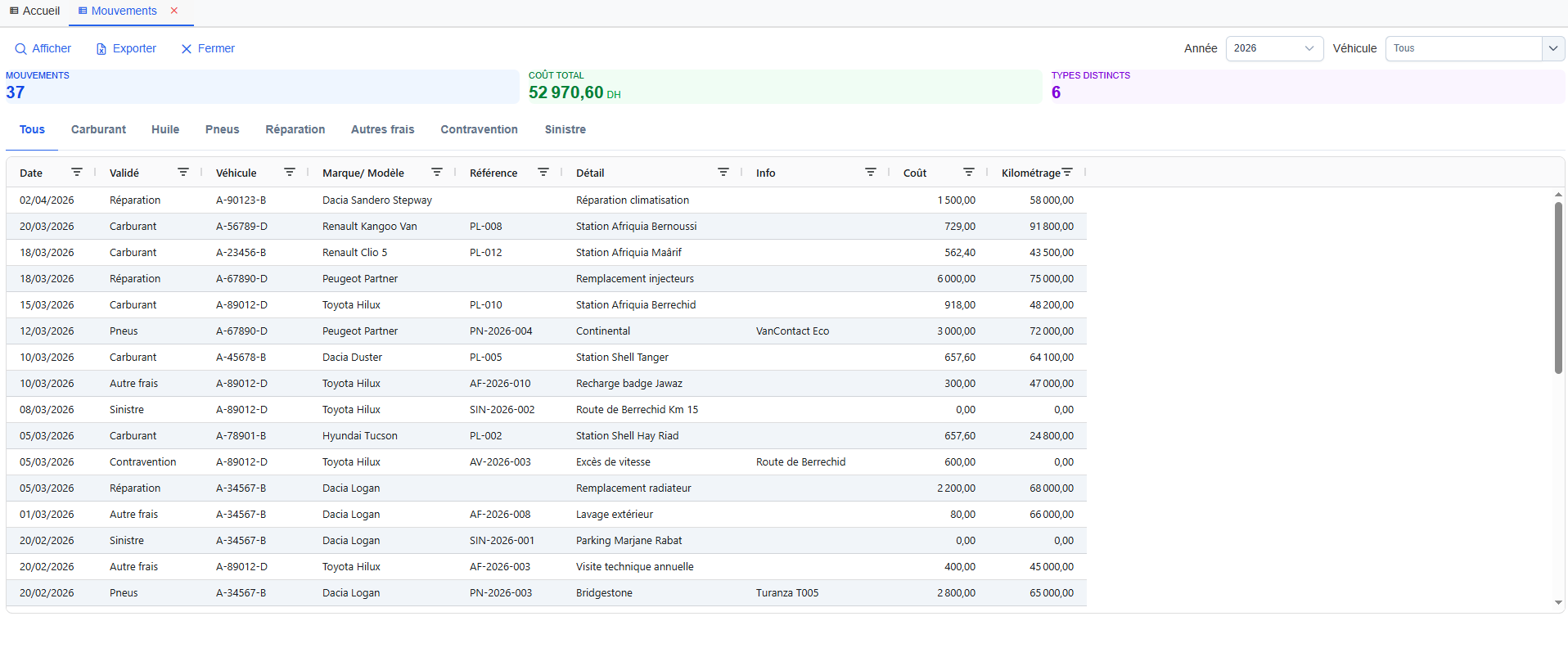Image resolution: width=1568 pixels, height=657 pixels.
Task: Click the Référence column filter icon
Action: coord(543,173)
